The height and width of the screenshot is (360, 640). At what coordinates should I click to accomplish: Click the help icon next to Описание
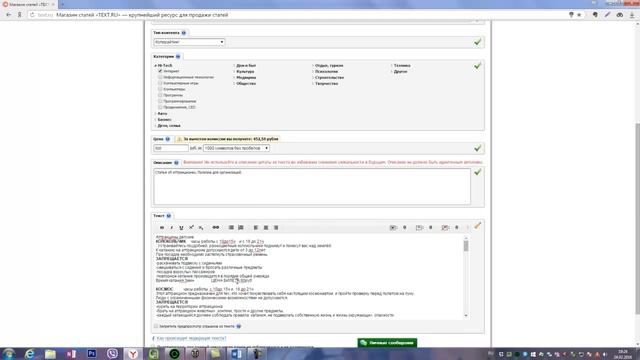click(x=176, y=162)
